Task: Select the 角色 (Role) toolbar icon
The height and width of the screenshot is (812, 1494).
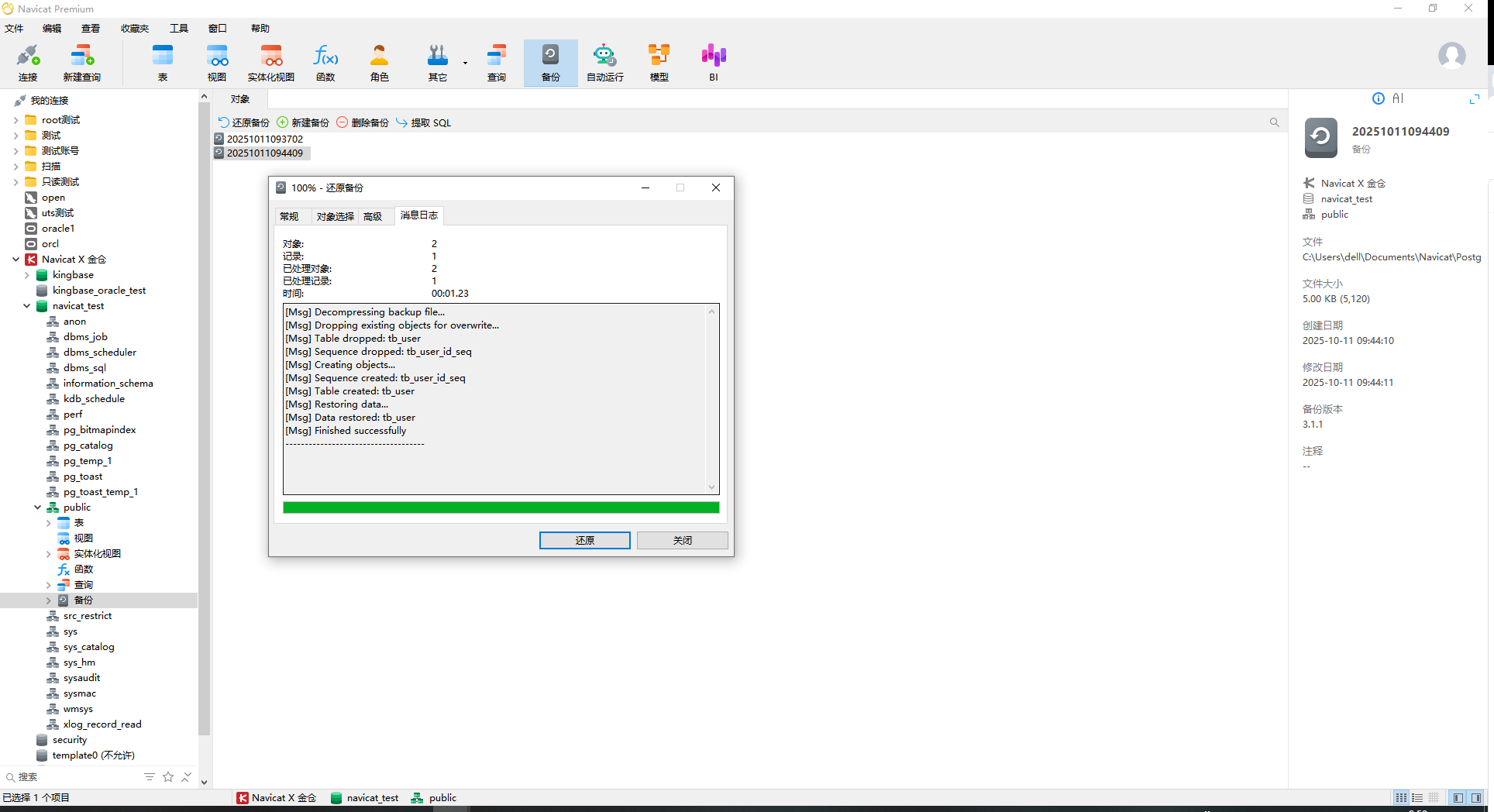Action: (380, 63)
